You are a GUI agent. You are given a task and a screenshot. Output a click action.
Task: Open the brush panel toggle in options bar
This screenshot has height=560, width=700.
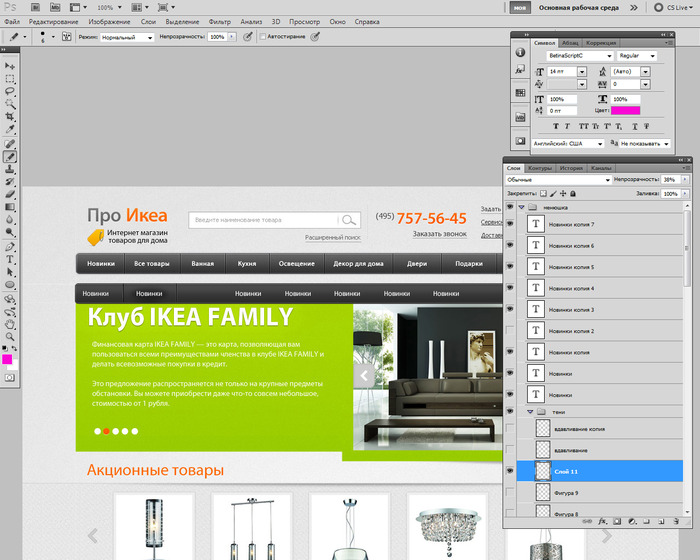[x=67, y=37]
